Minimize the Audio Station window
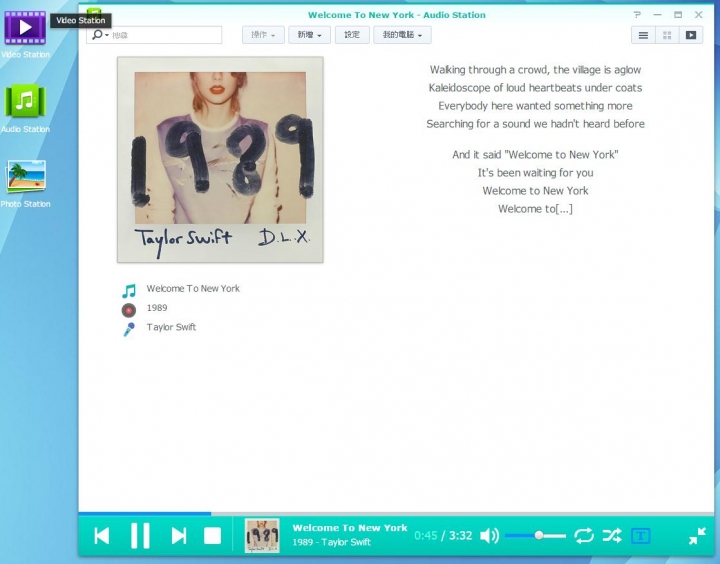Screen dimensions: 720x564 pos(658,15)
